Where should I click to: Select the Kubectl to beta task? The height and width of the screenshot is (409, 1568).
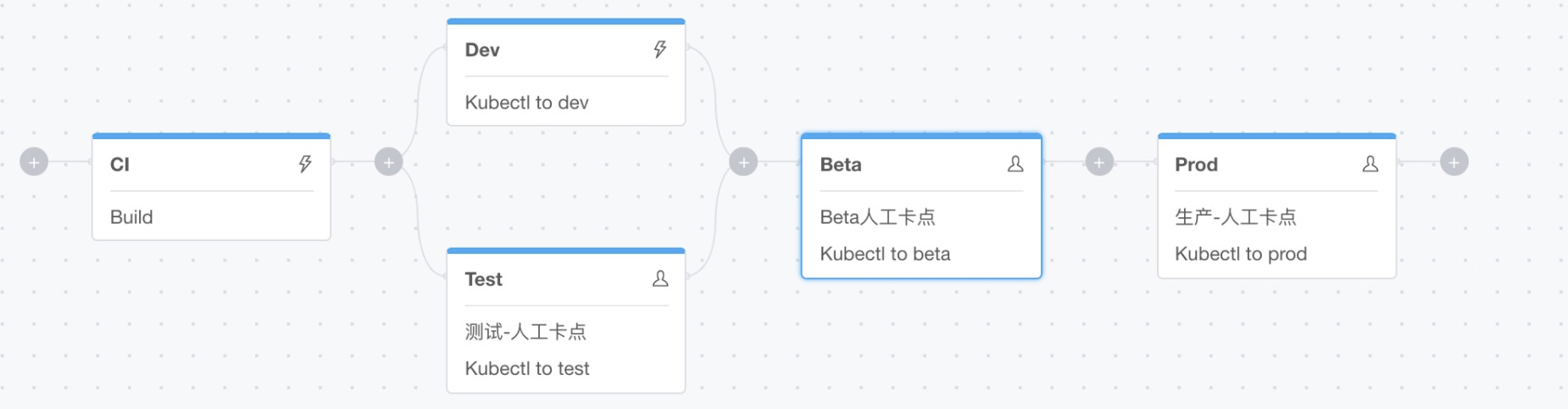click(885, 254)
